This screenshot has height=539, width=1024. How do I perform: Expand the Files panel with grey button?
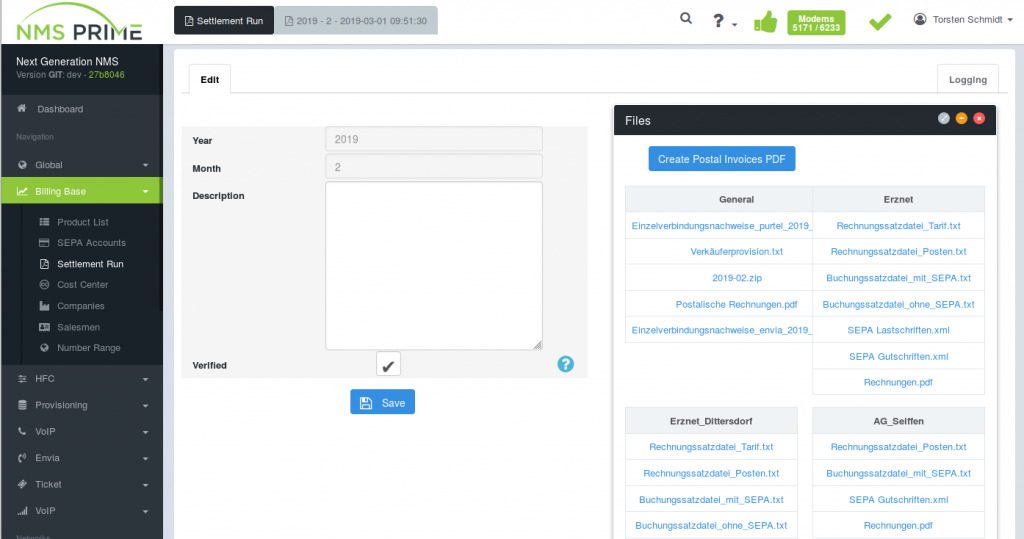click(944, 118)
